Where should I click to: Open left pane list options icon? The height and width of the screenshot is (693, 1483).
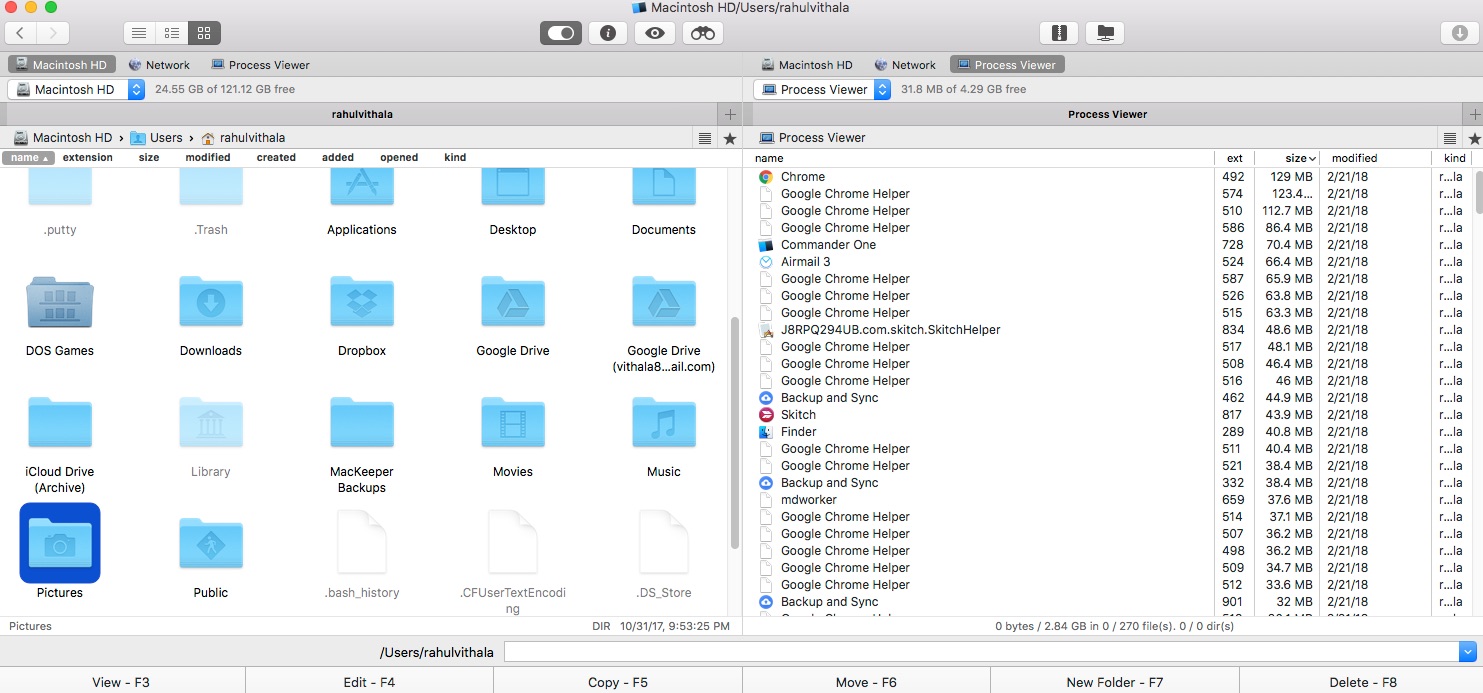(705, 138)
